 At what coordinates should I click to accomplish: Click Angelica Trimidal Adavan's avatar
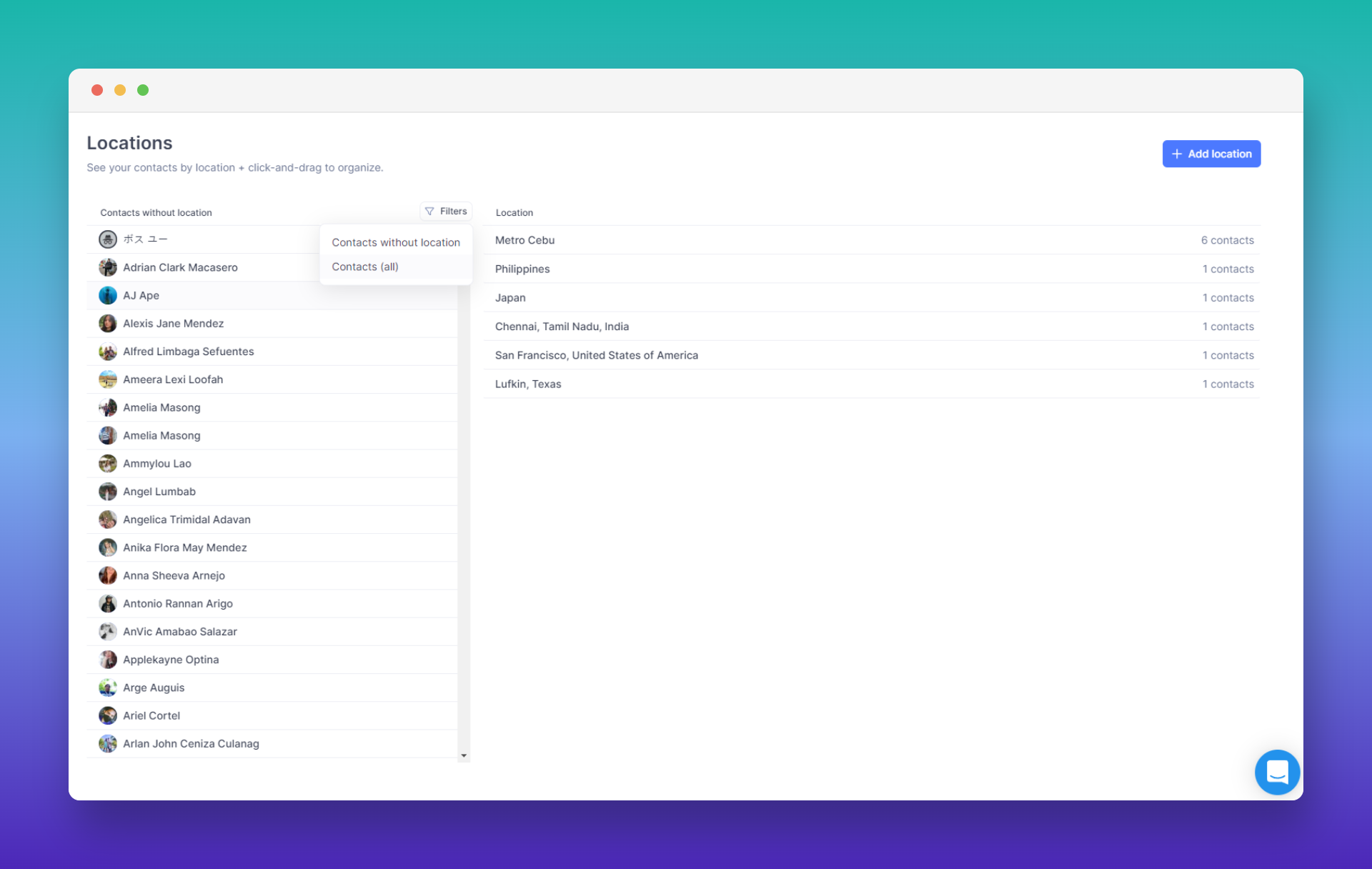pyautogui.click(x=108, y=520)
